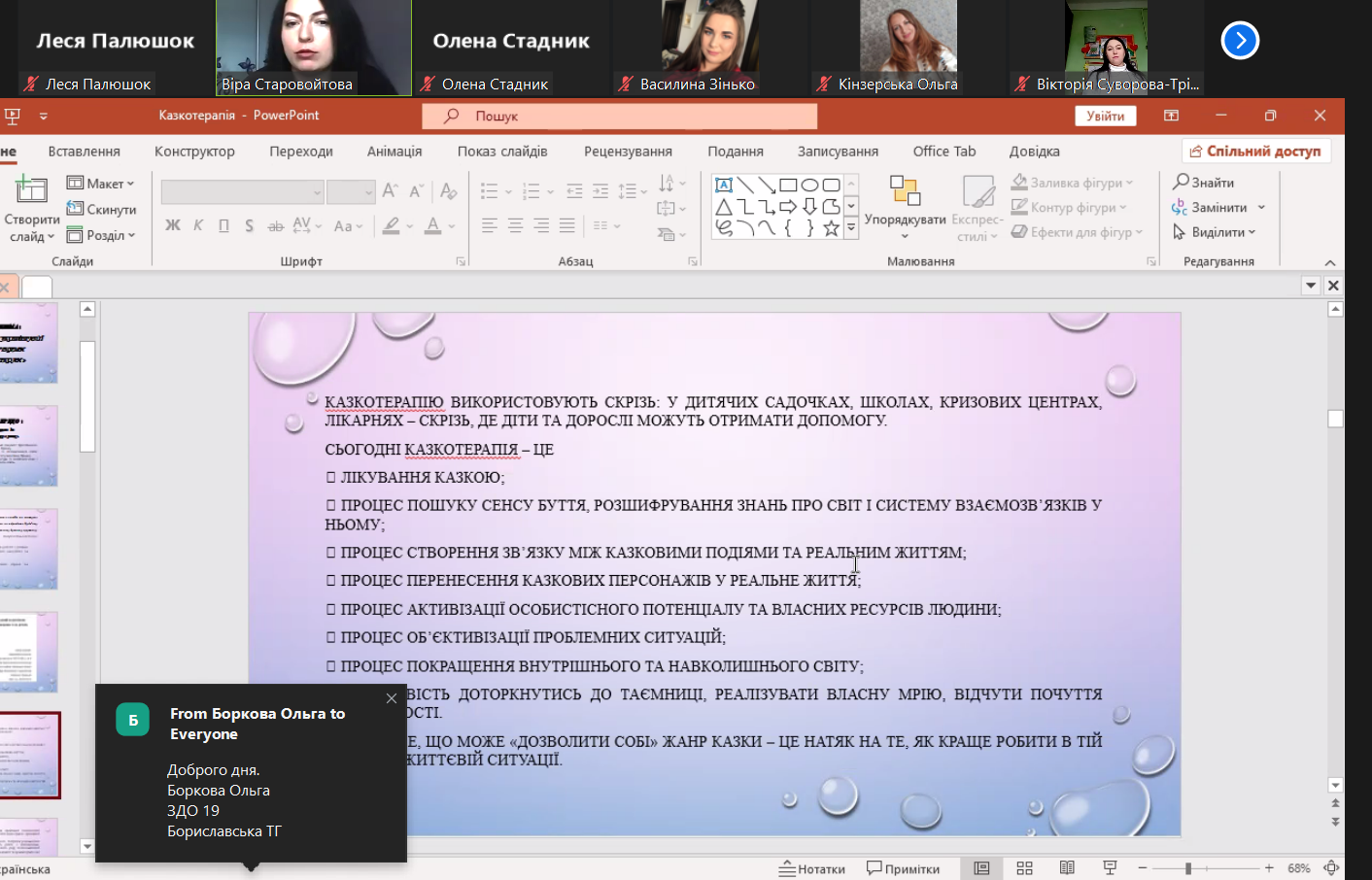Switch to the Review (Рецензування) tab

coord(628,152)
